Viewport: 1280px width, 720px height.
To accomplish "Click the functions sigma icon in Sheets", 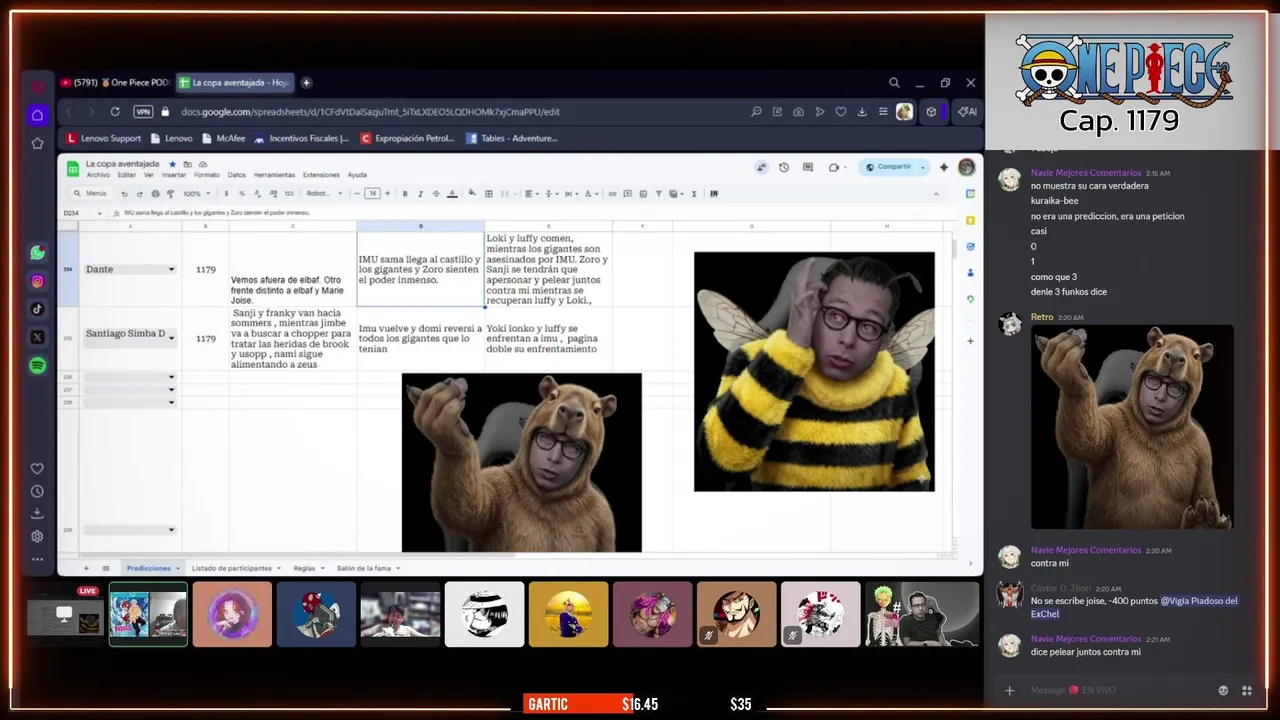I will coord(694,194).
